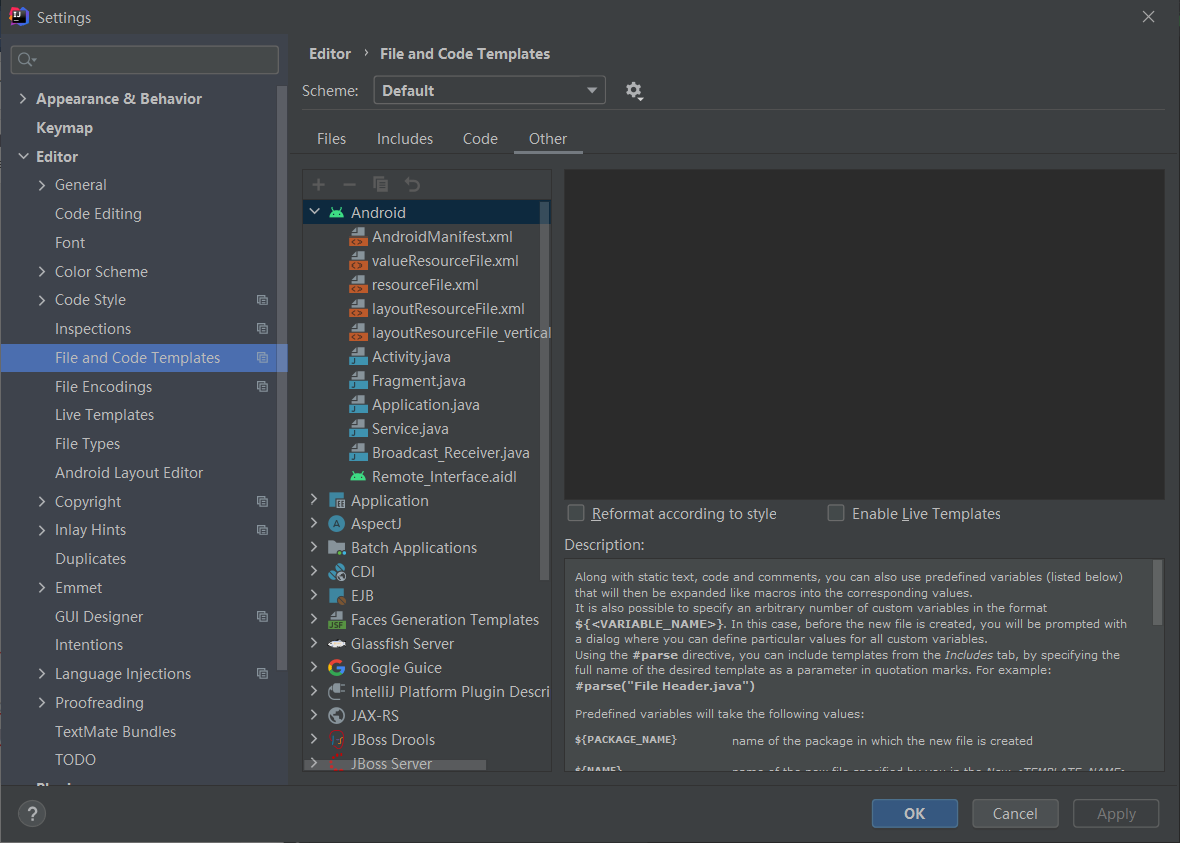Click the template tree horizontal scrollbar
Viewport: 1180px width, 843px height.
(x=395, y=765)
